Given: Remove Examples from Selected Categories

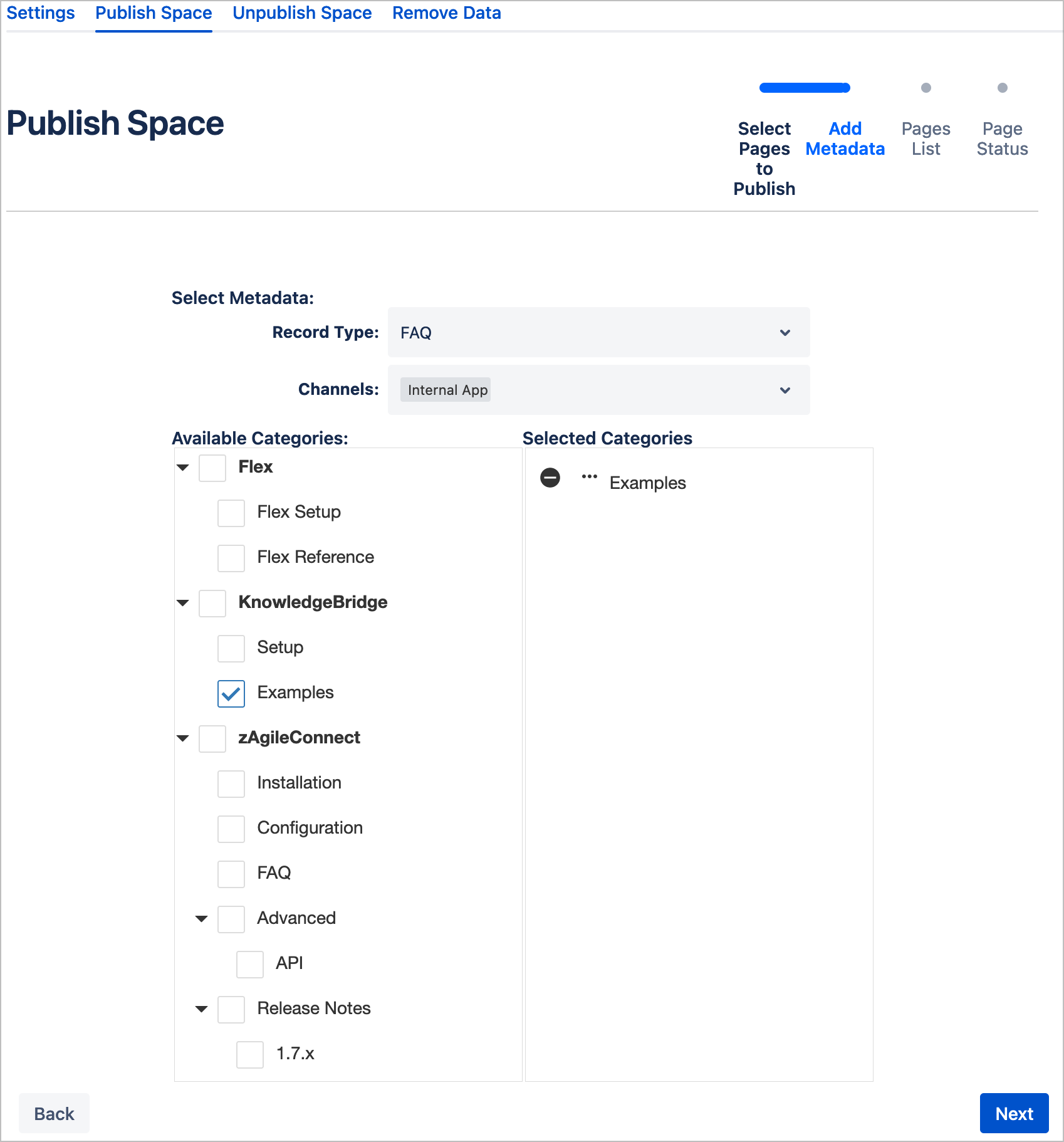Looking at the screenshot, I should coord(550,478).
